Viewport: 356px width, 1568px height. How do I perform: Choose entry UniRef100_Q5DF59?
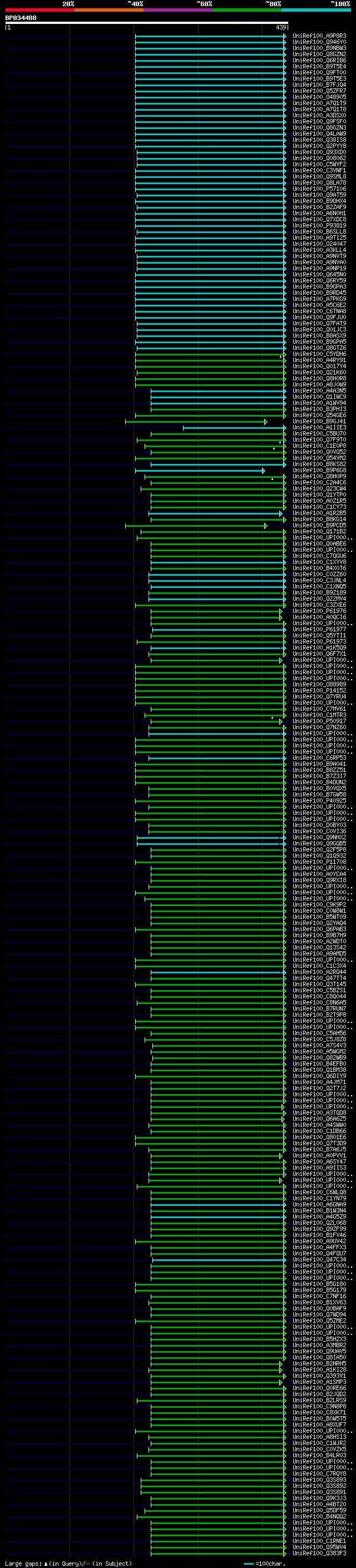click(x=319, y=1510)
